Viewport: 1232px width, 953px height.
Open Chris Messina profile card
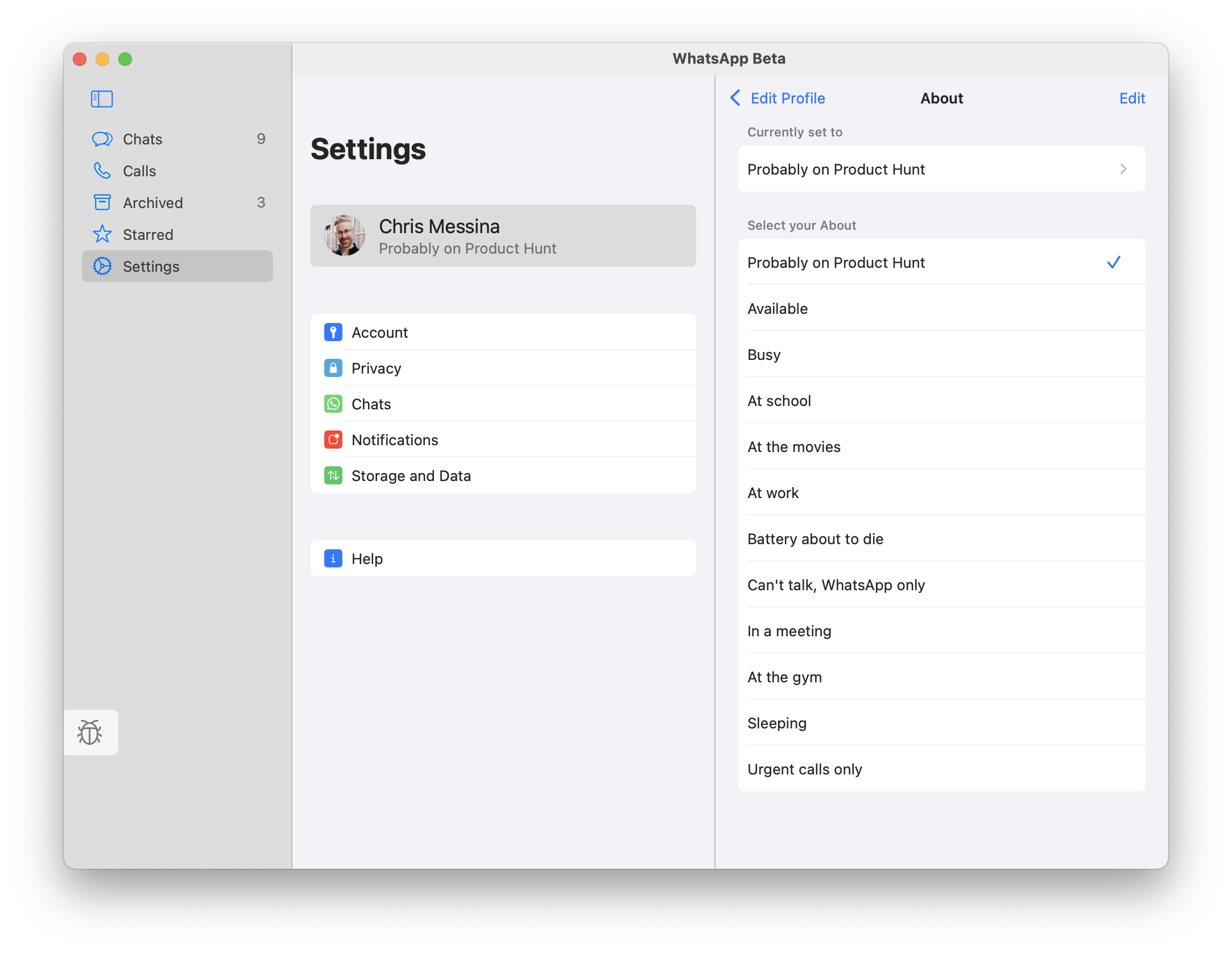[x=503, y=235]
